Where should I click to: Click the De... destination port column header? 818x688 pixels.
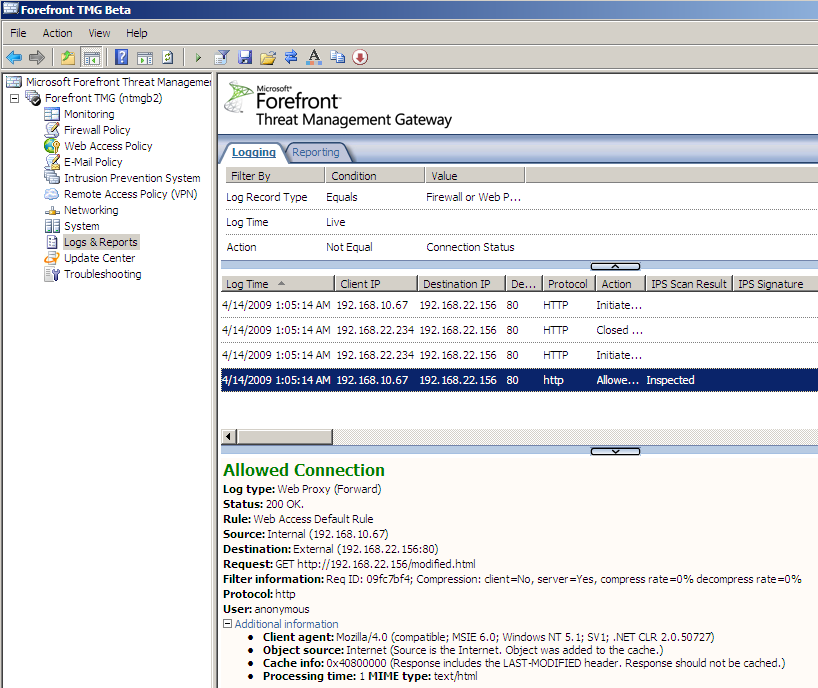[524, 284]
